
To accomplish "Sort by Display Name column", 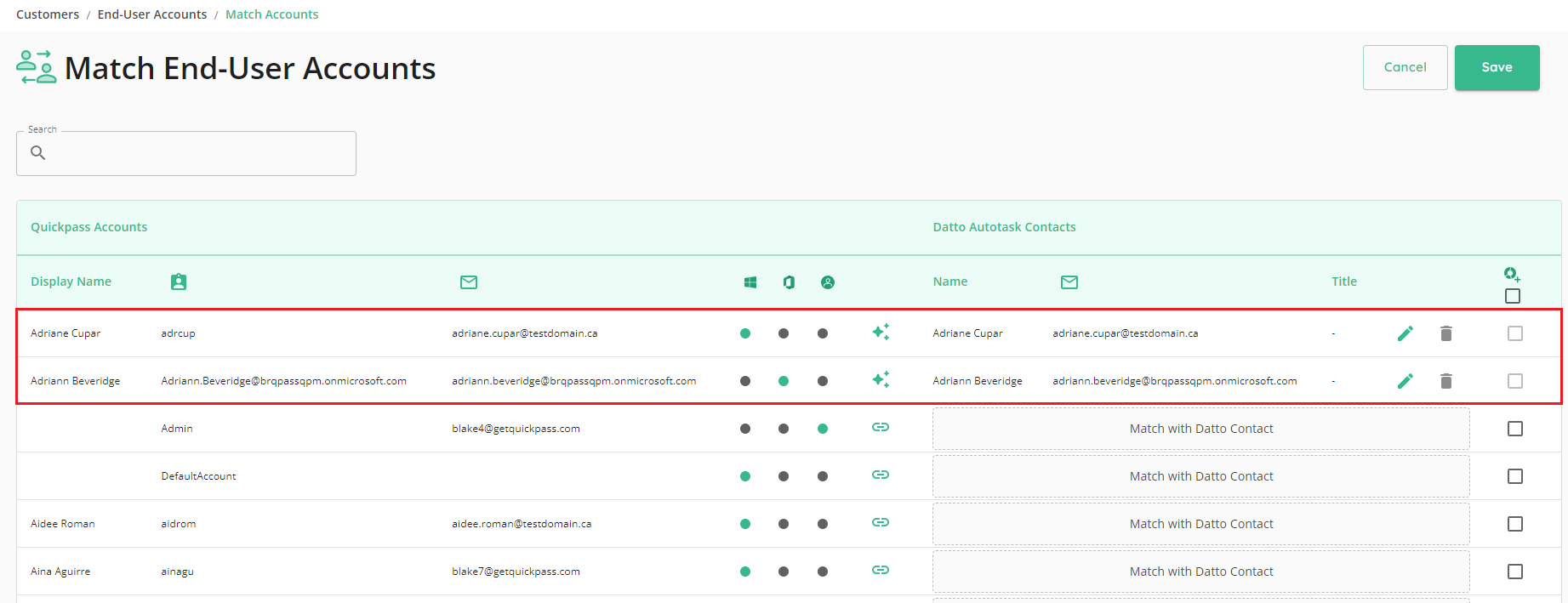I will pyautogui.click(x=71, y=282).
